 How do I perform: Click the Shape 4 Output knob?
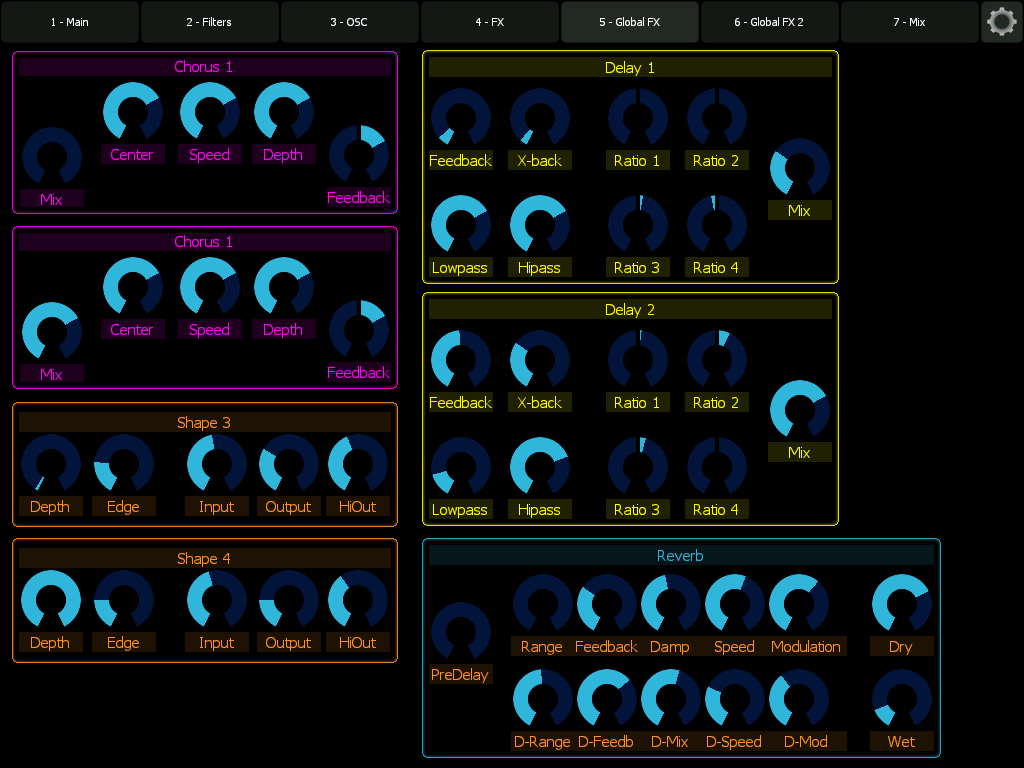pos(289,600)
